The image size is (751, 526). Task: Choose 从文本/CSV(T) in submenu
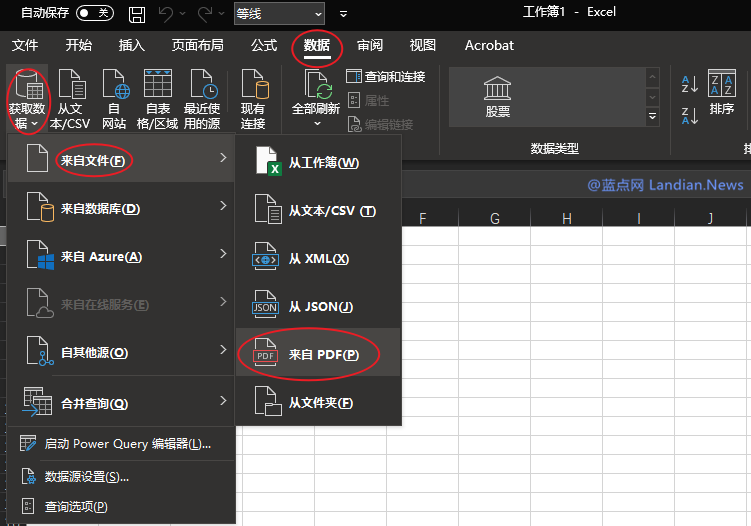click(319, 209)
